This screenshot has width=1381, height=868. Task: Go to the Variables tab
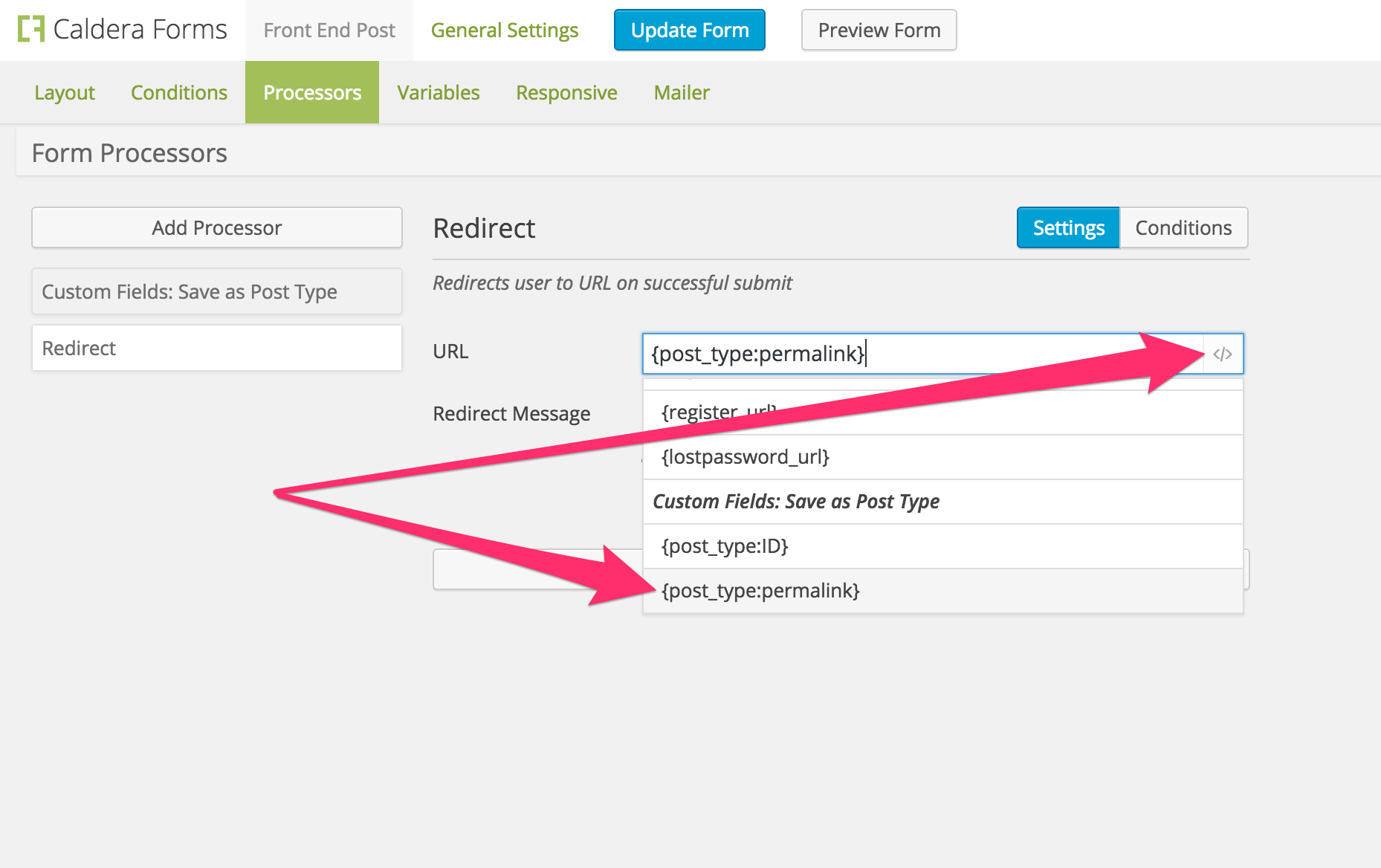click(439, 92)
